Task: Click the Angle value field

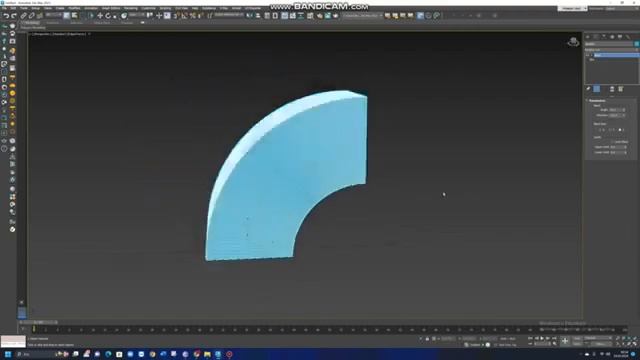Action: [x=616, y=110]
